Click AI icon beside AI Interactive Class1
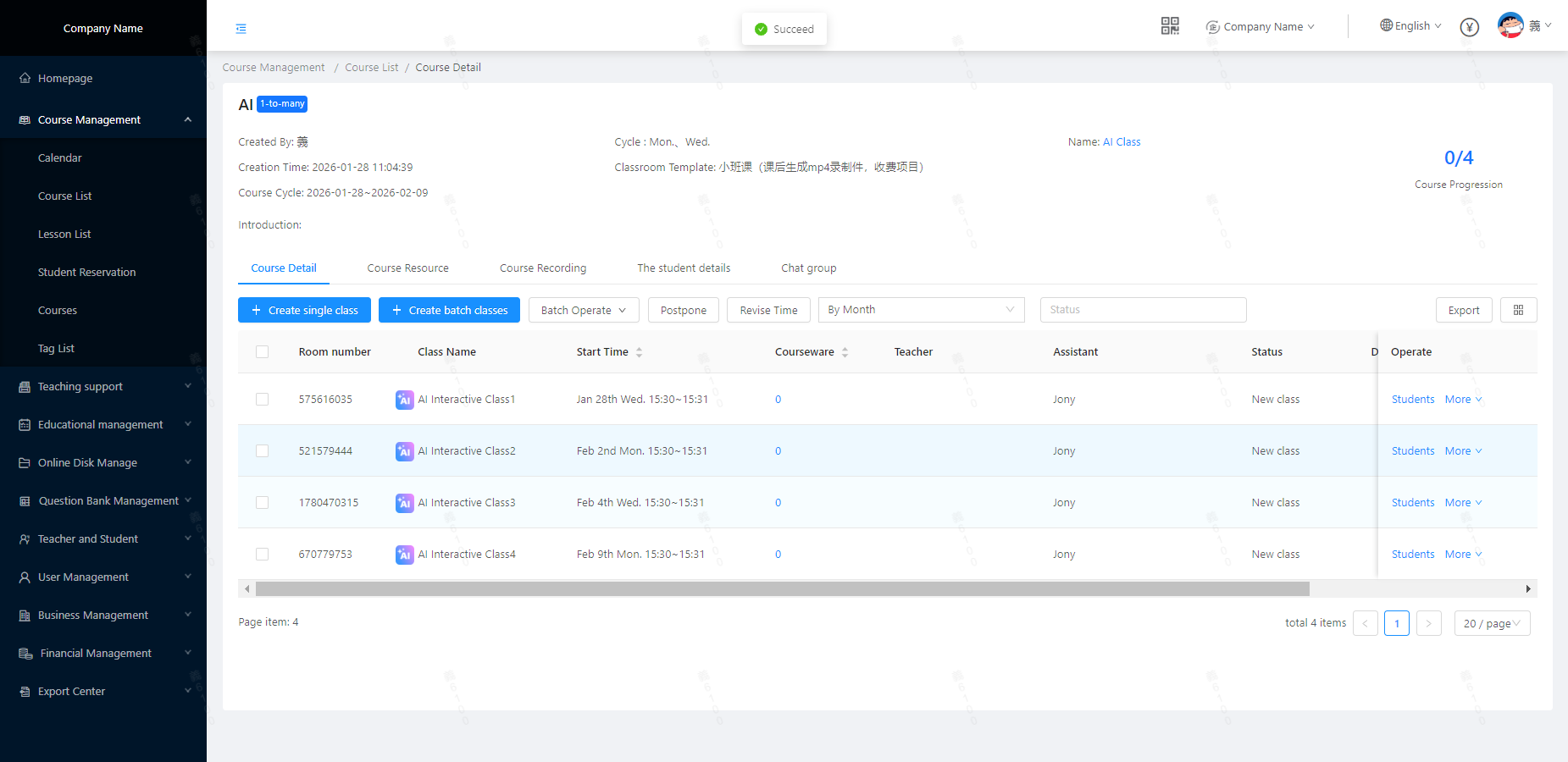 tap(404, 400)
